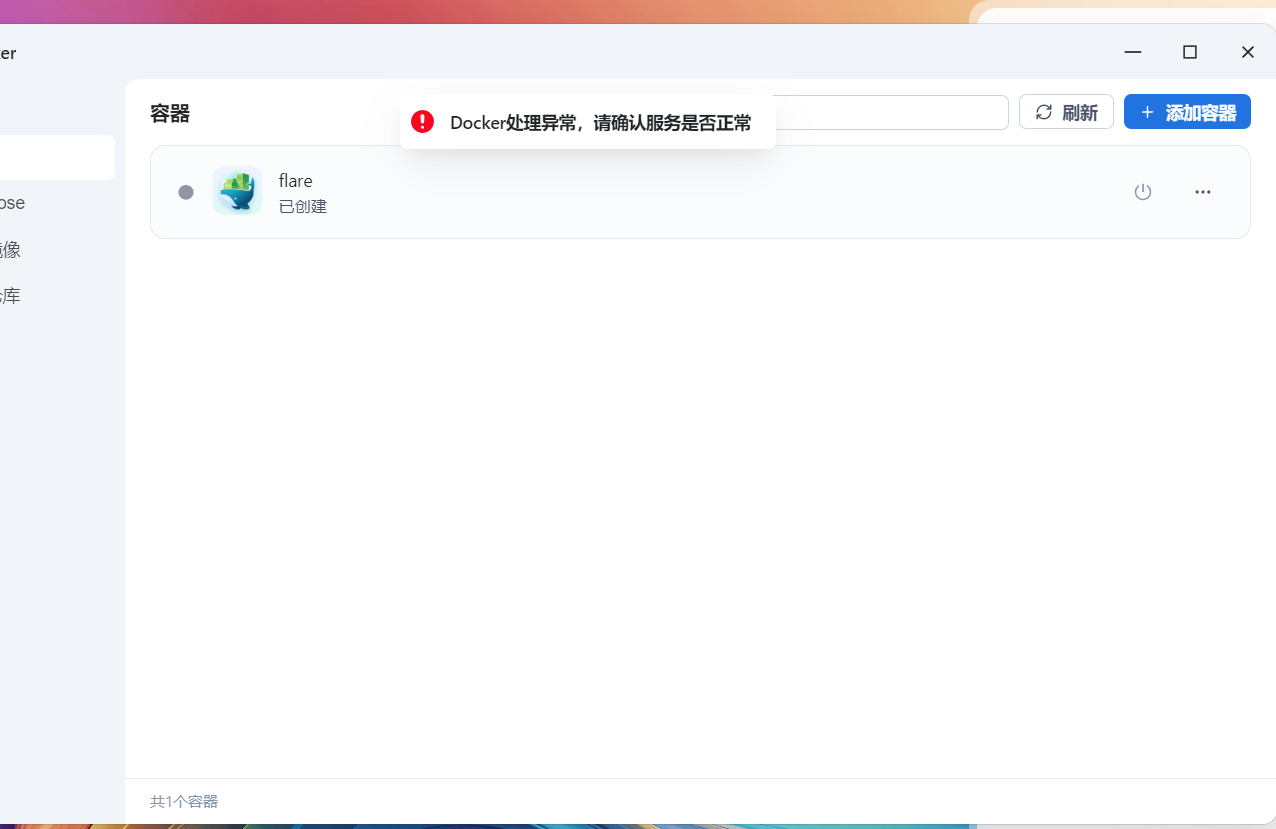Click the minimize icon in title bar
Viewport: 1276px width, 829px height.
click(x=1132, y=52)
